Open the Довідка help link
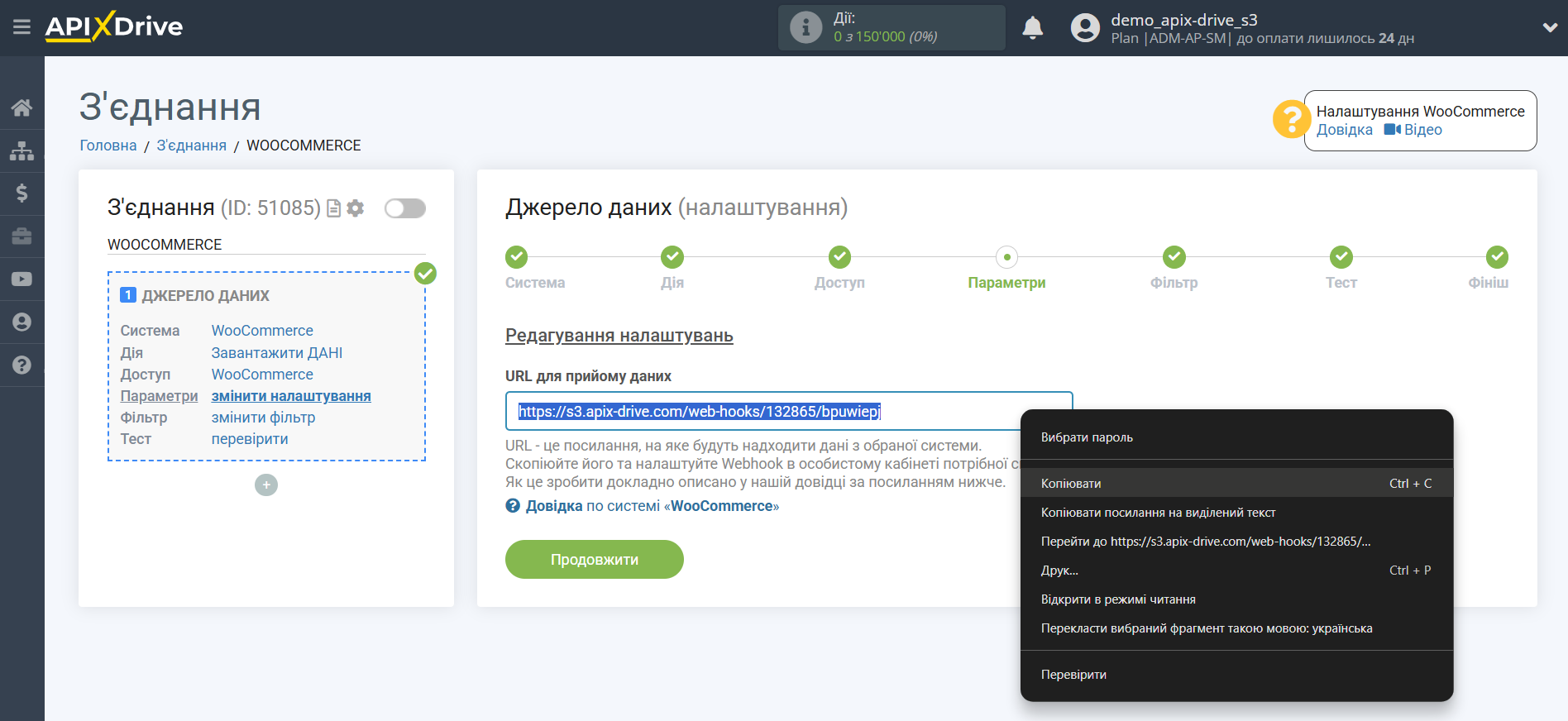Image resolution: width=1568 pixels, height=721 pixels. 1345,130
